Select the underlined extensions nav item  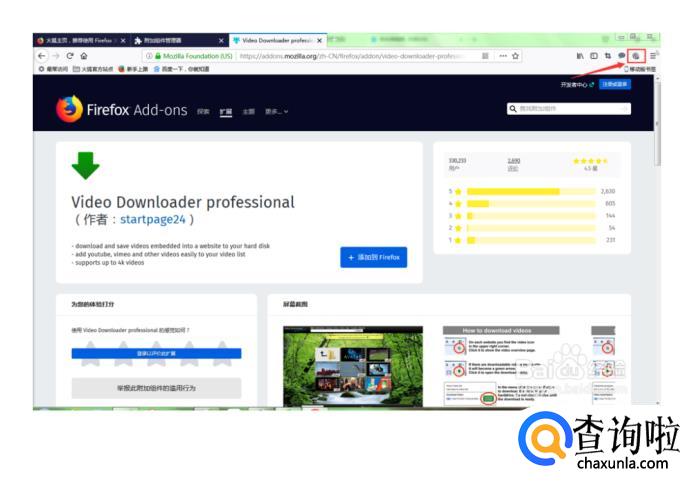(x=226, y=112)
